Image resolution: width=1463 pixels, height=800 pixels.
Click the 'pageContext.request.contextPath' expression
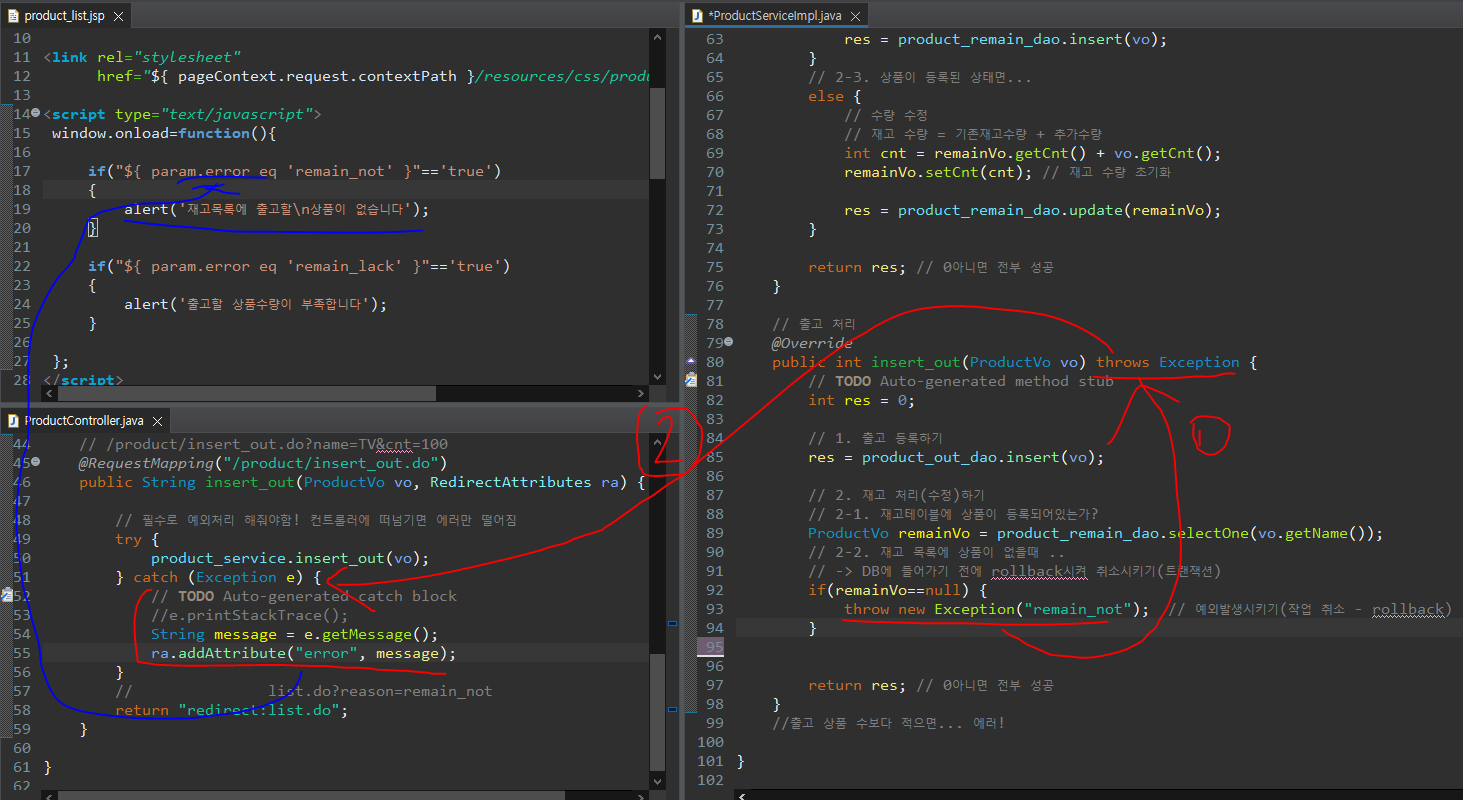(317, 76)
